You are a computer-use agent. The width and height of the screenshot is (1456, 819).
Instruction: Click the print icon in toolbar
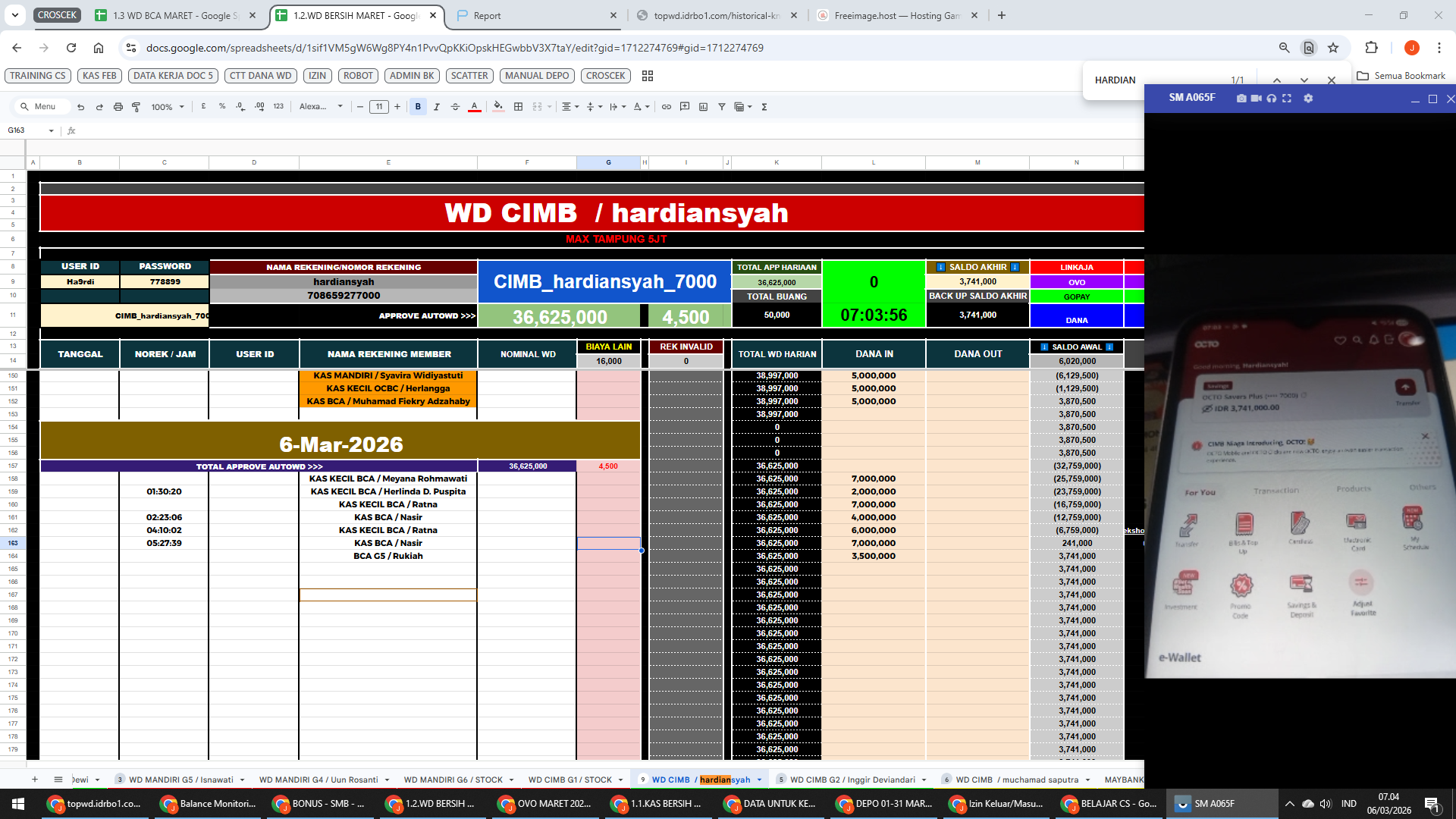pos(118,107)
